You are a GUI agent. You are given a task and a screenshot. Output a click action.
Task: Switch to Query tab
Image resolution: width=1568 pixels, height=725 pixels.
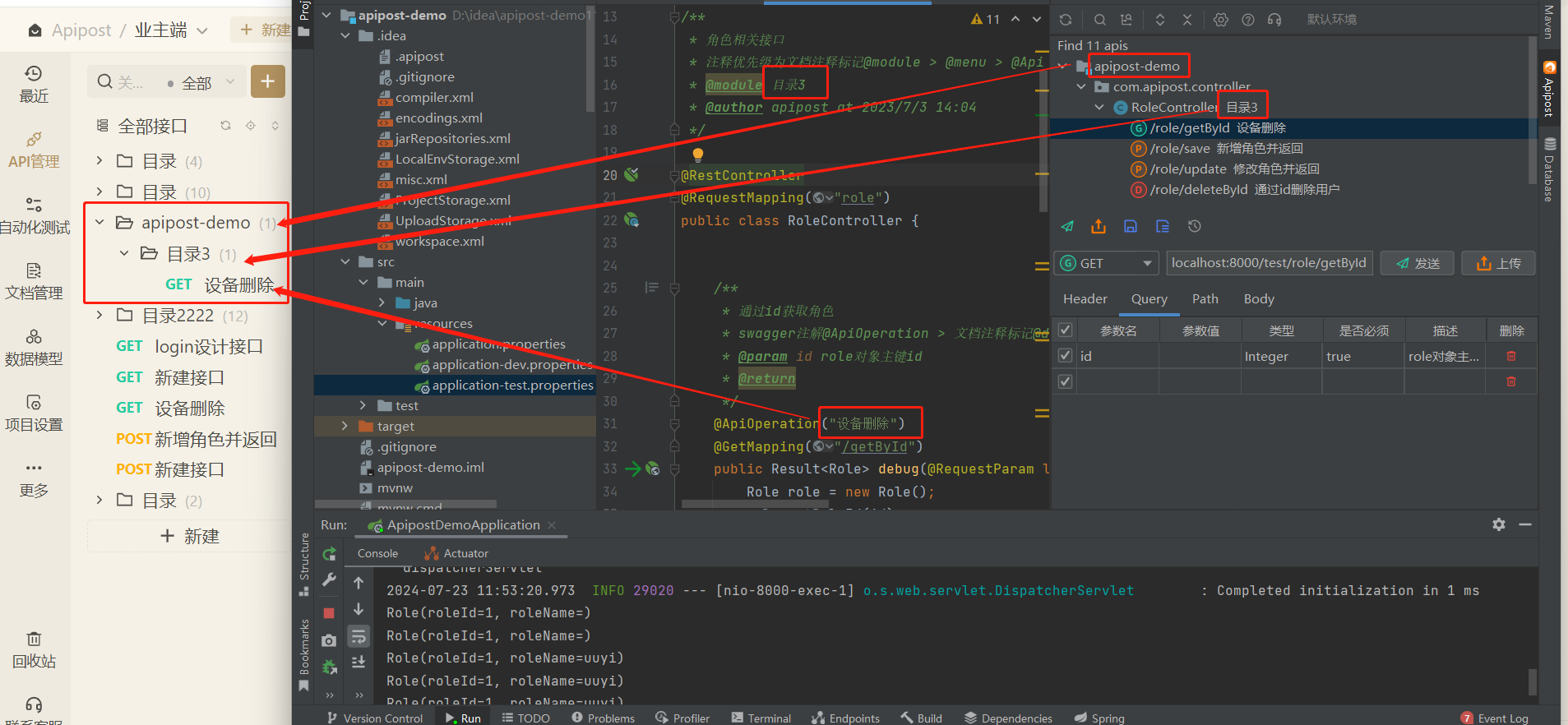(1149, 299)
